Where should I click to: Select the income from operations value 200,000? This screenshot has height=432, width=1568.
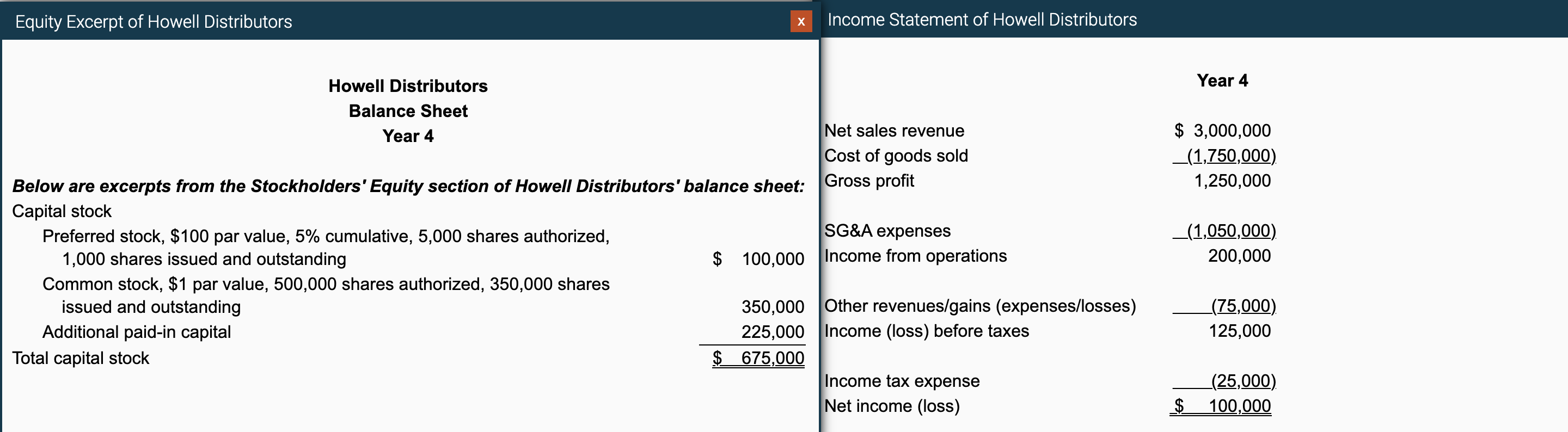(x=1239, y=256)
